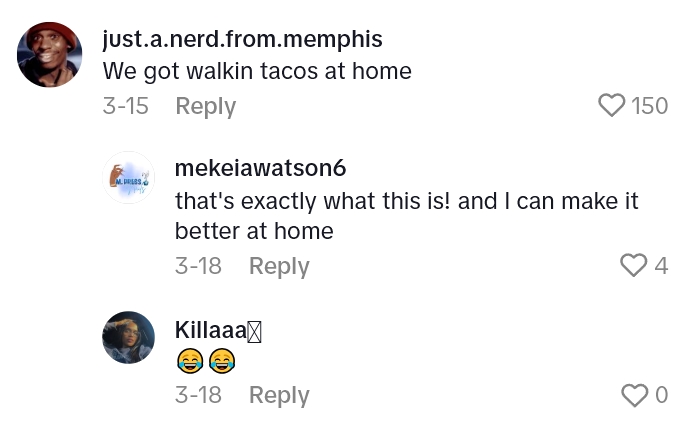Screen dimensions: 678x429
Task: Reply to the walkin tacos comment
Action: (x=205, y=106)
